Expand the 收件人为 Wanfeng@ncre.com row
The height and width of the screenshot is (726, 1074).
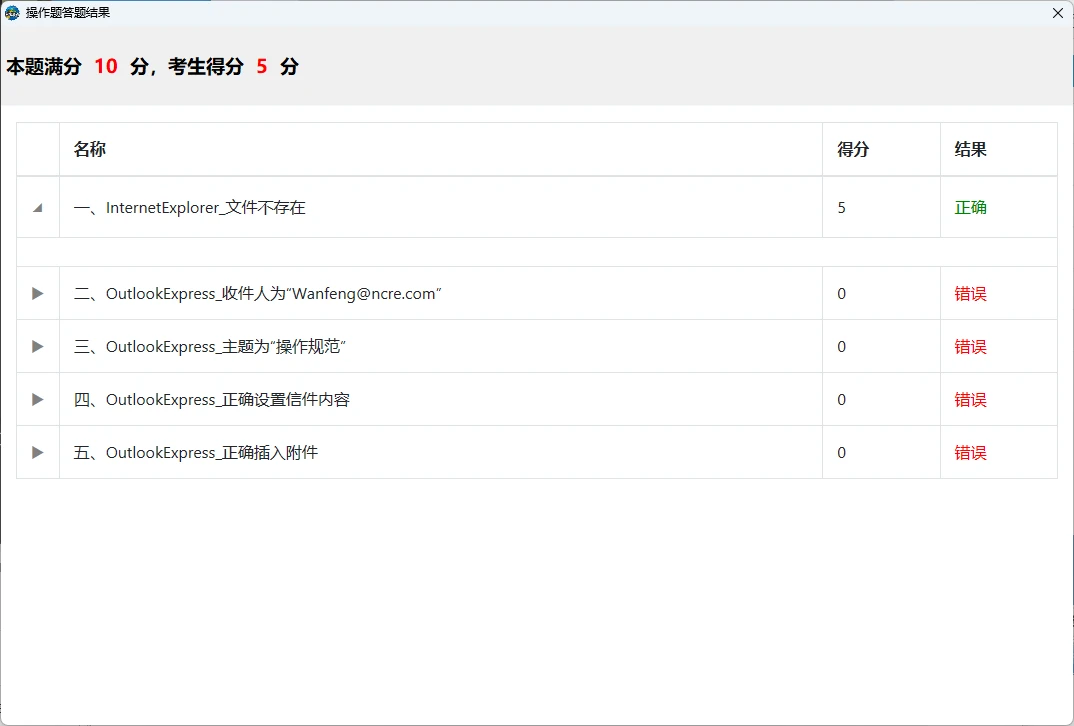click(x=38, y=294)
